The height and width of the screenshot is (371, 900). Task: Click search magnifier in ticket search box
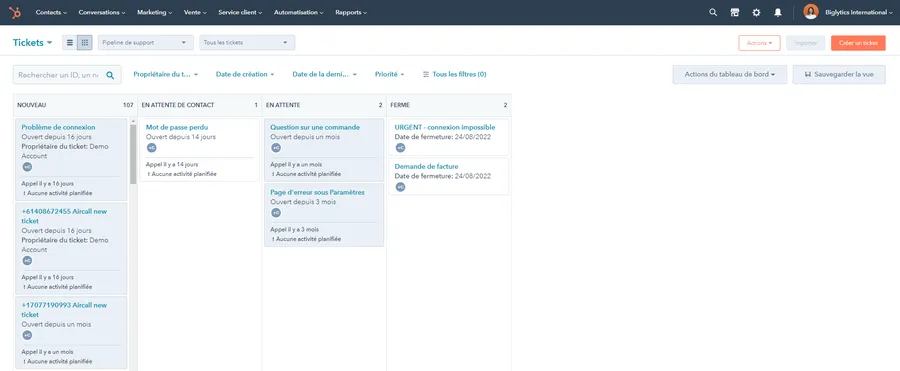coord(110,75)
